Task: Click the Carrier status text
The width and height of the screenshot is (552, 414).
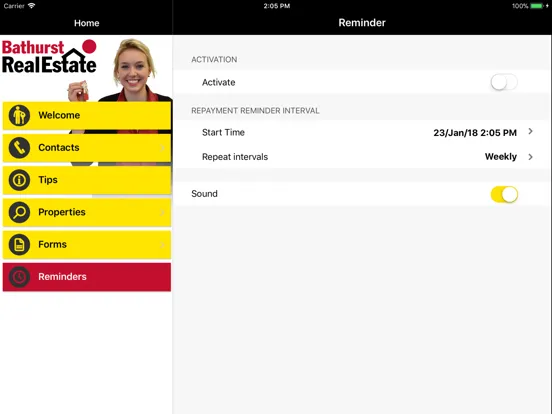Action: pos(14,6)
